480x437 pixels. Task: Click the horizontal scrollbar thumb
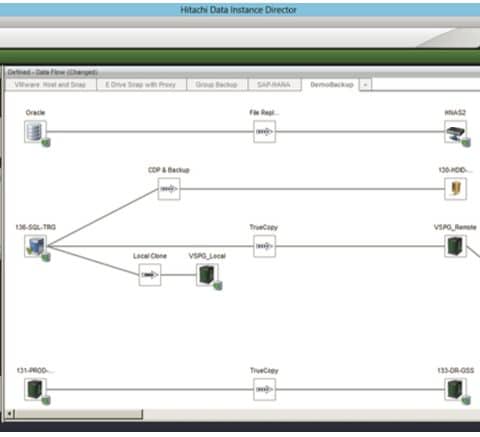tap(79, 414)
